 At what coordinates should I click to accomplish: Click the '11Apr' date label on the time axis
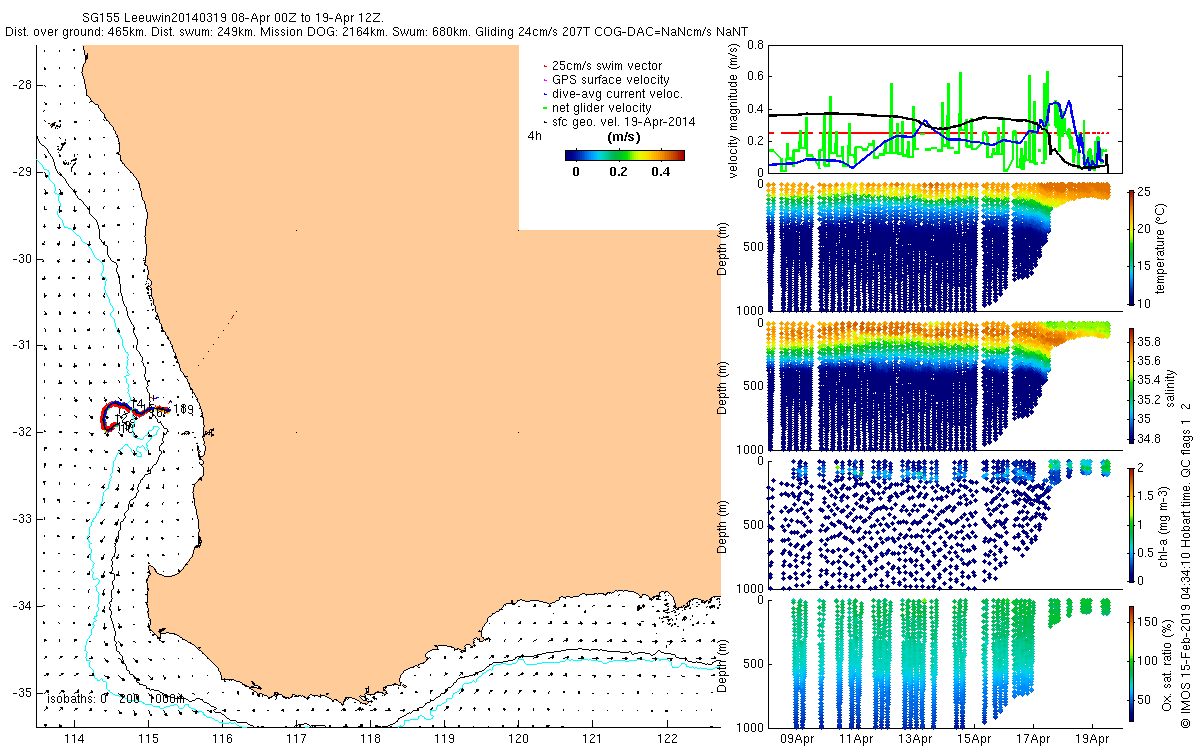click(857, 739)
